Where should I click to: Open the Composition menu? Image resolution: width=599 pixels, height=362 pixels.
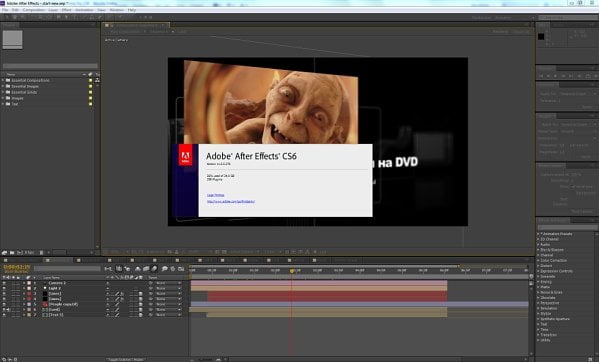coord(34,10)
